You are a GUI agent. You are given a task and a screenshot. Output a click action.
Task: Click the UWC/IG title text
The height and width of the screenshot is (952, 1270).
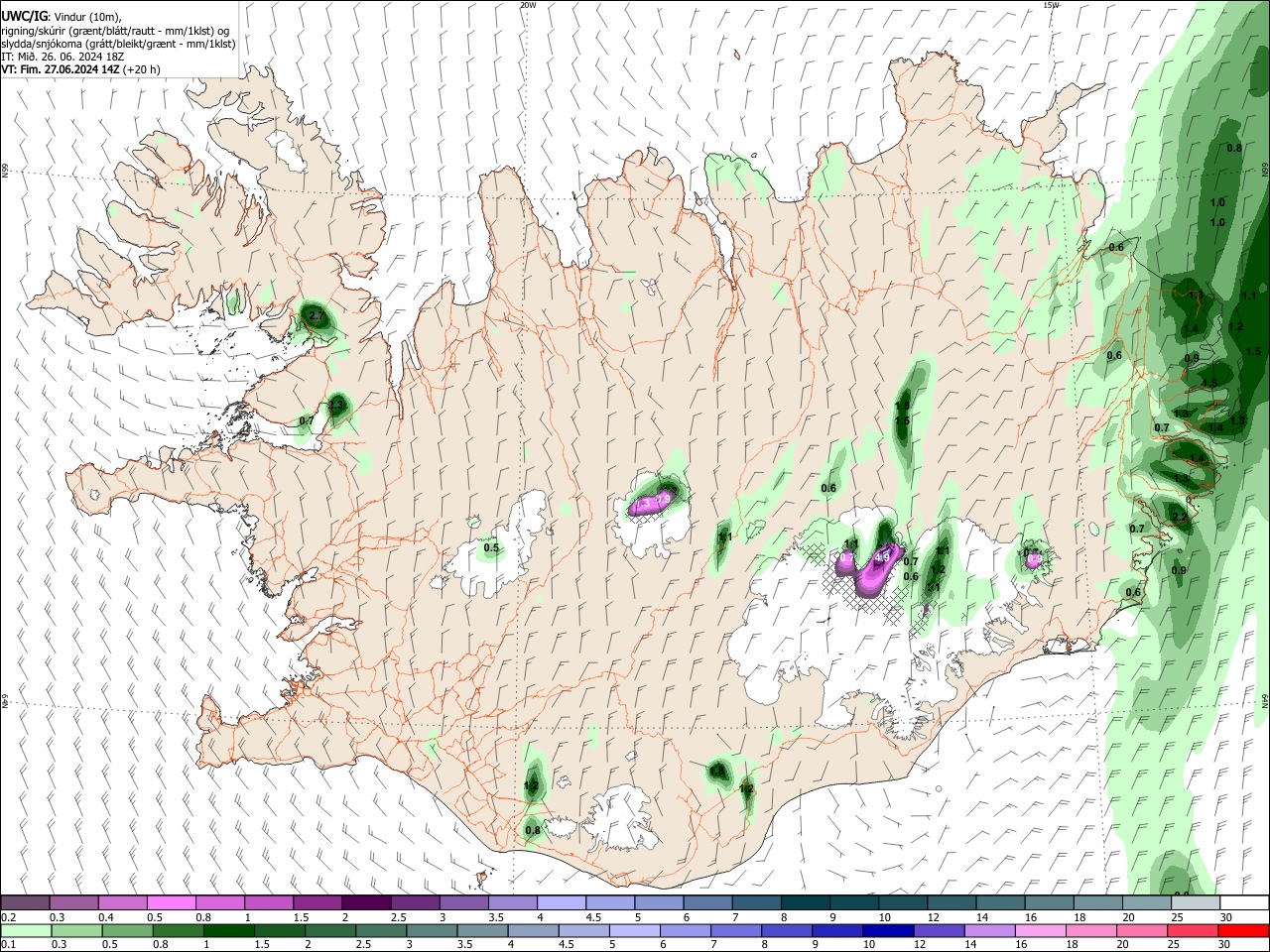[23, 17]
